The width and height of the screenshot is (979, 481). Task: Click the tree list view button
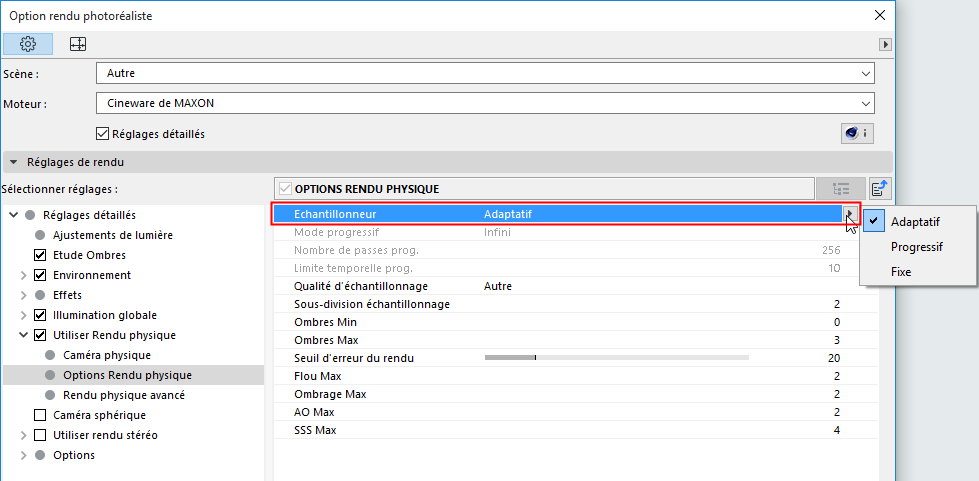click(840, 188)
